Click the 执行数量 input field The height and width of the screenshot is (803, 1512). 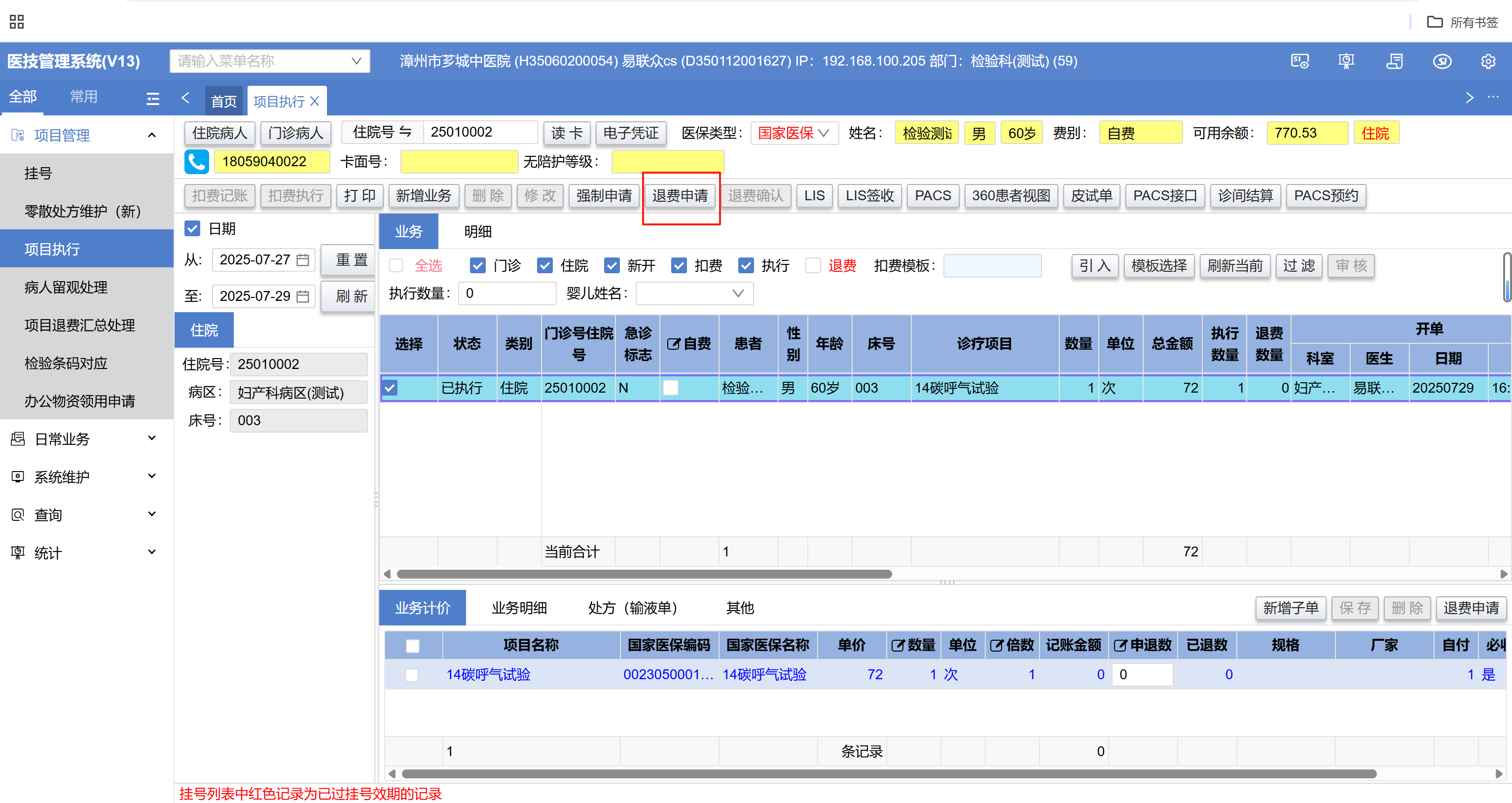point(507,293)
